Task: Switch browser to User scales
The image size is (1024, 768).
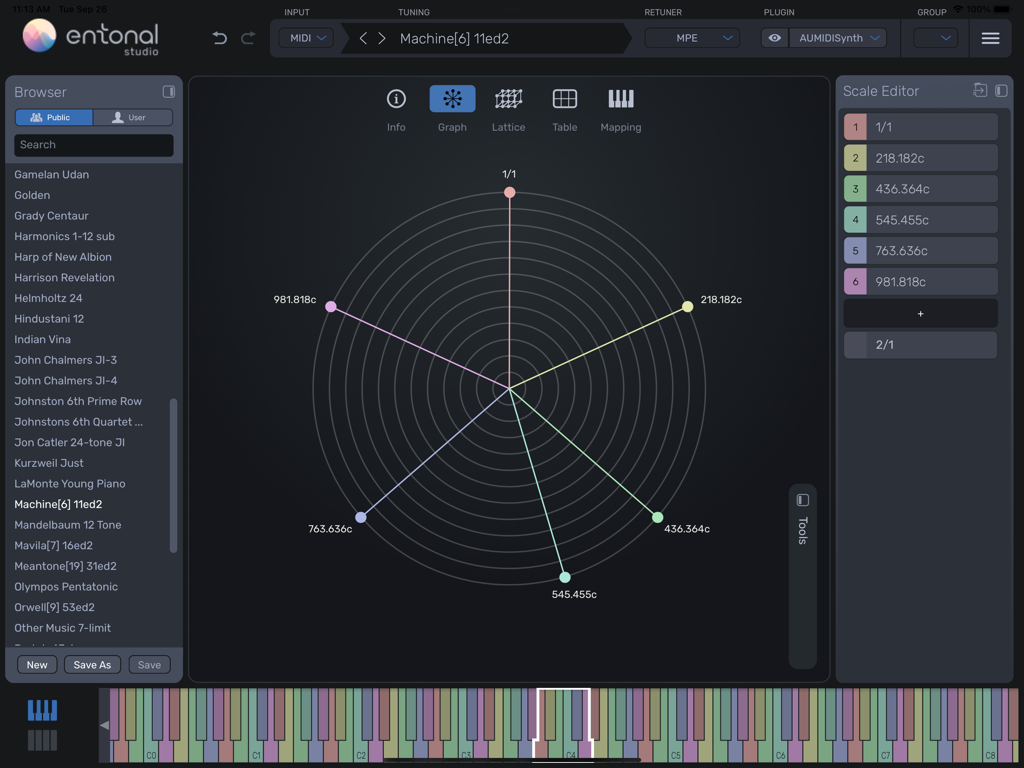Action: click(133, 117)
